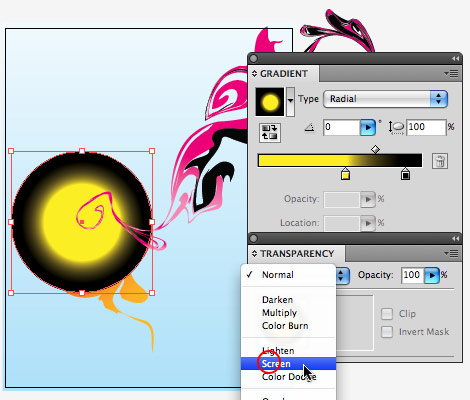Click the radial gradient fill thumbnail

(270, 102)
